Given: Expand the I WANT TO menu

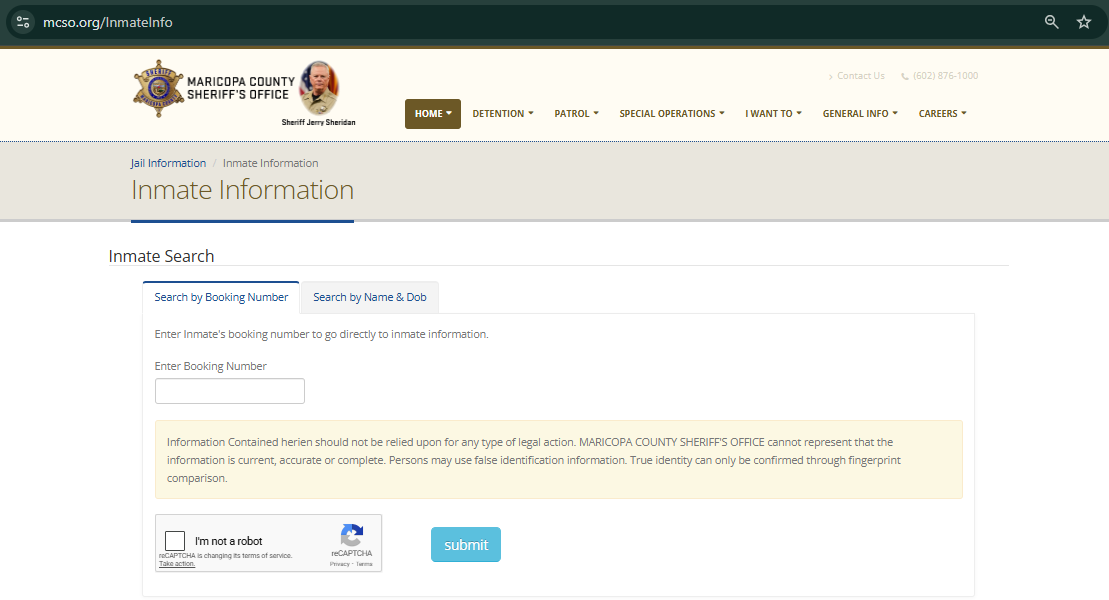Looking at the screenshot, I should pyautogui.click(x=773, y=114).
